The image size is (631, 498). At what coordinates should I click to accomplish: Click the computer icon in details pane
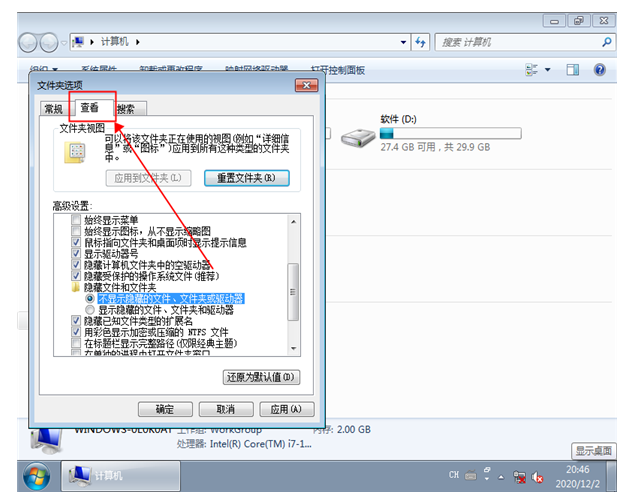pos(47,441)
